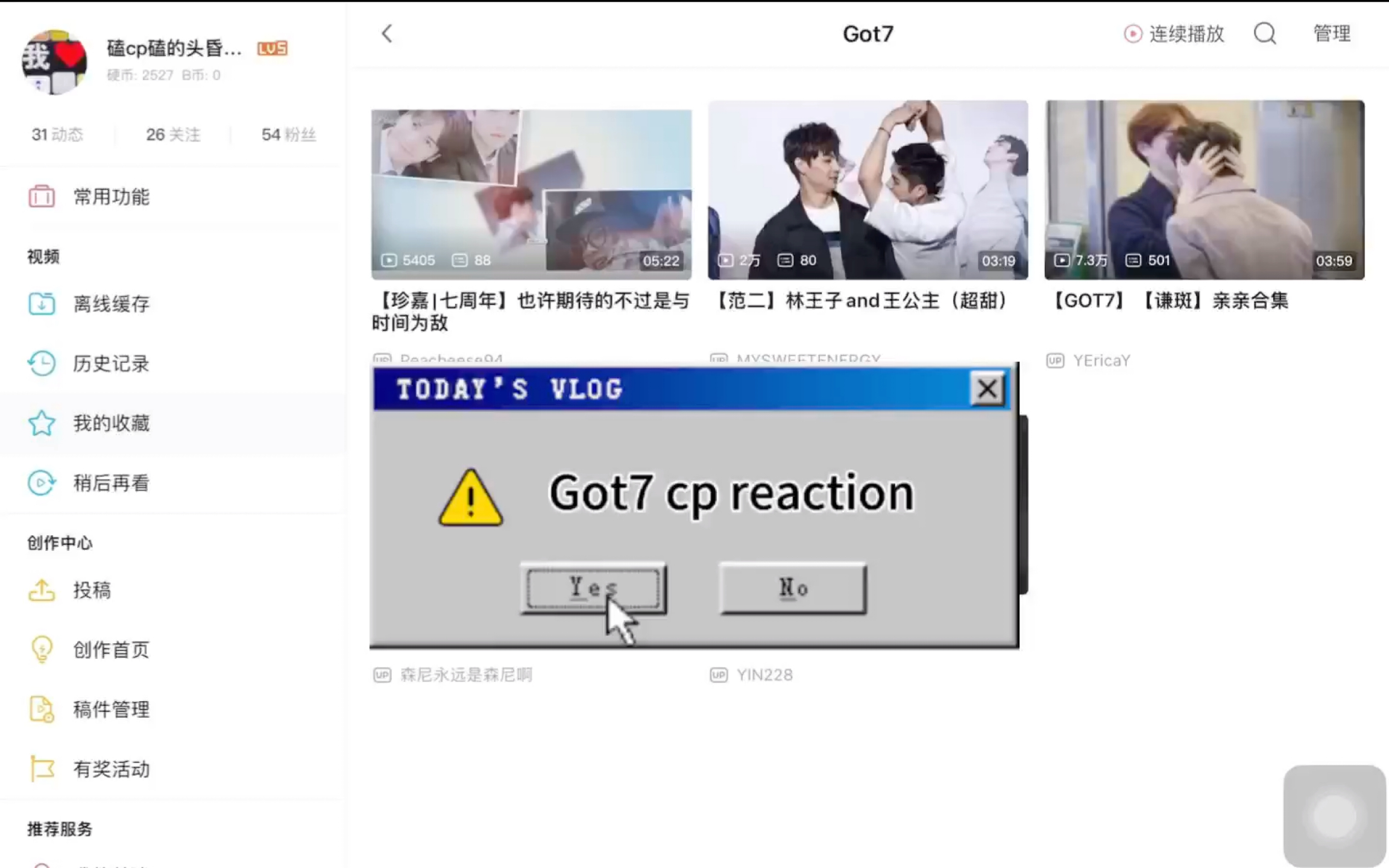
Task: Click No in the Got7 cp reaction dialog
Action: coord(792,588)
